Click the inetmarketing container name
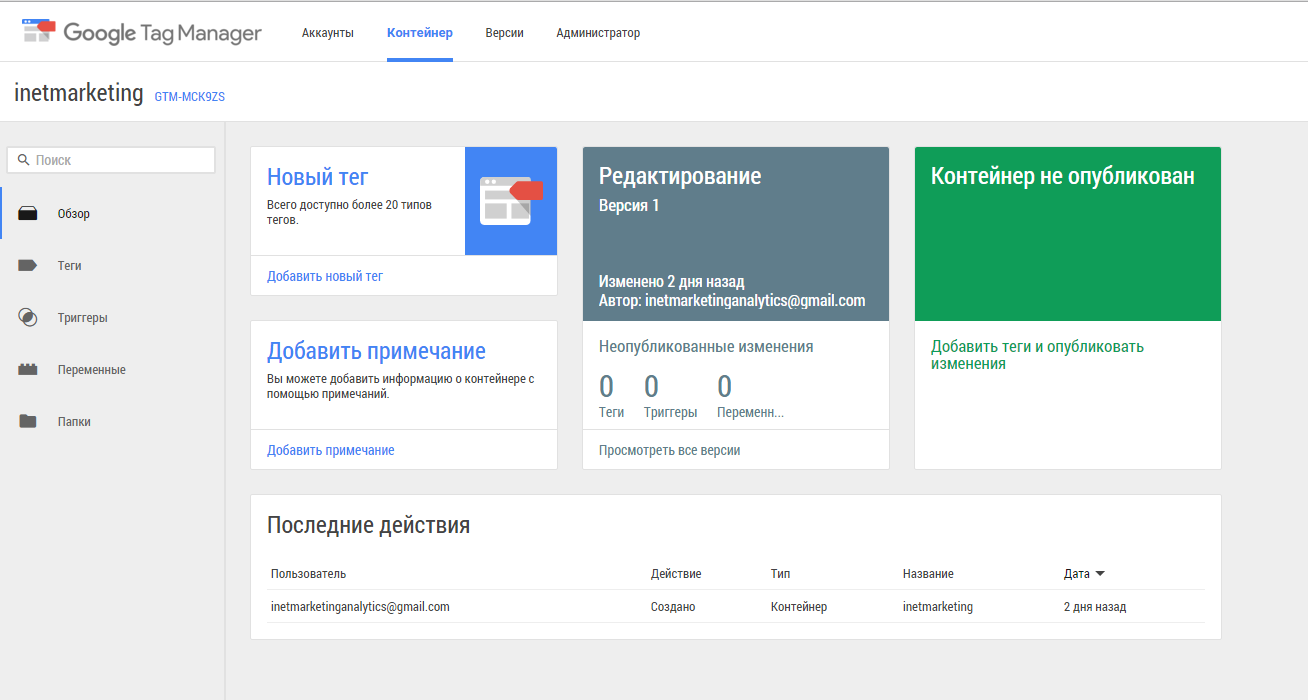Image resolution: width=1308 pixels, height=700 pixels. pos(79,93)
